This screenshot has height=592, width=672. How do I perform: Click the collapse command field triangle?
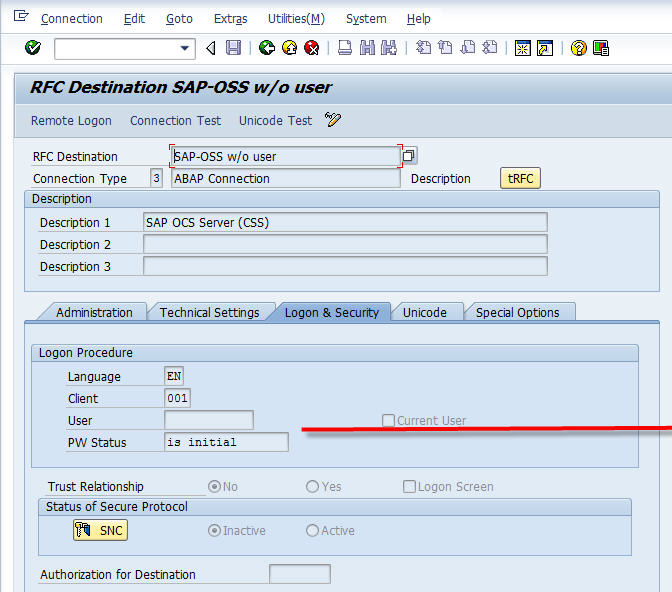click(x=210, y=48)
